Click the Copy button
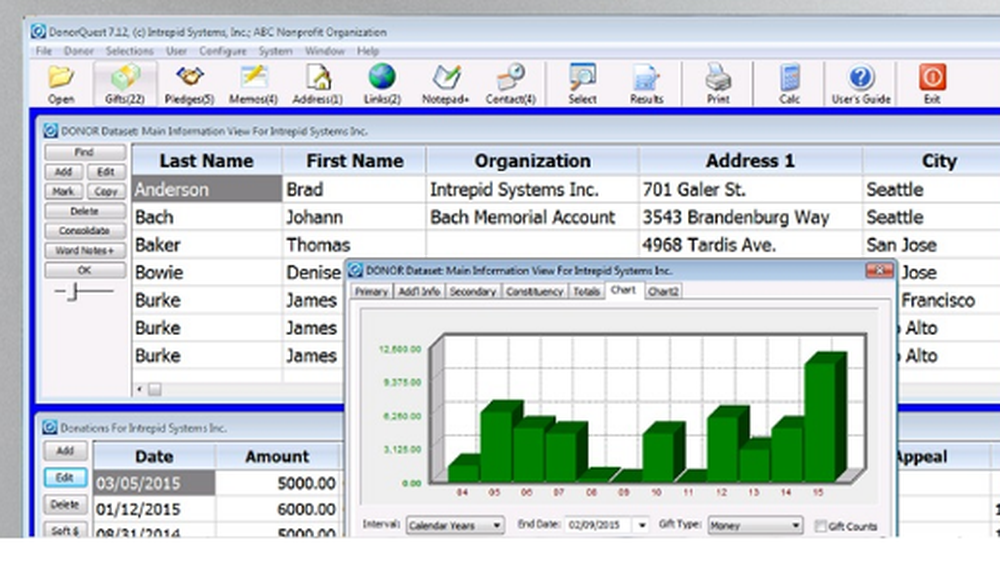Viewport: 1000px width, 565px height. click(106, 191)
